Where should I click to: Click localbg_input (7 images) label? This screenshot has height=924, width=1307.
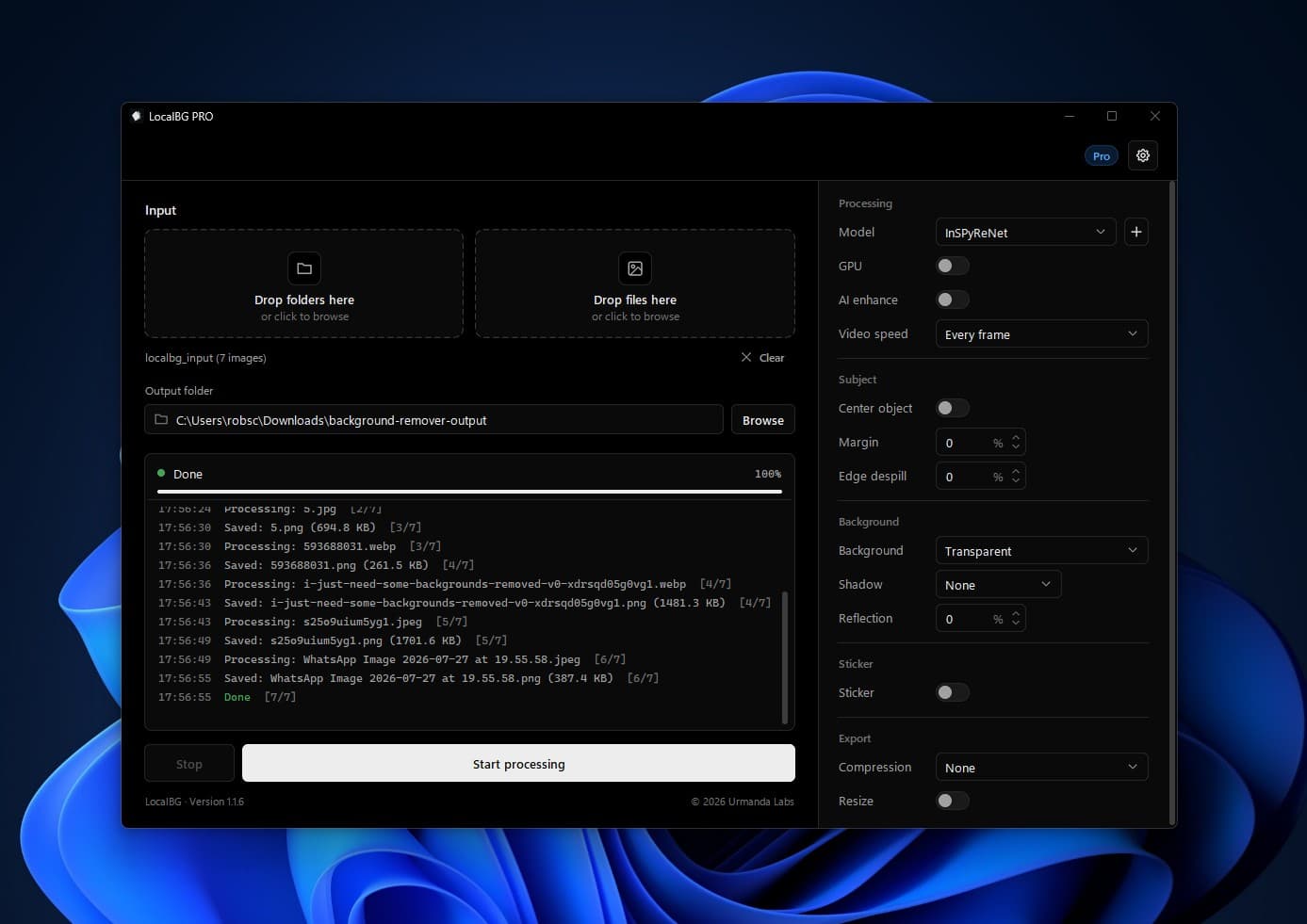205,358
